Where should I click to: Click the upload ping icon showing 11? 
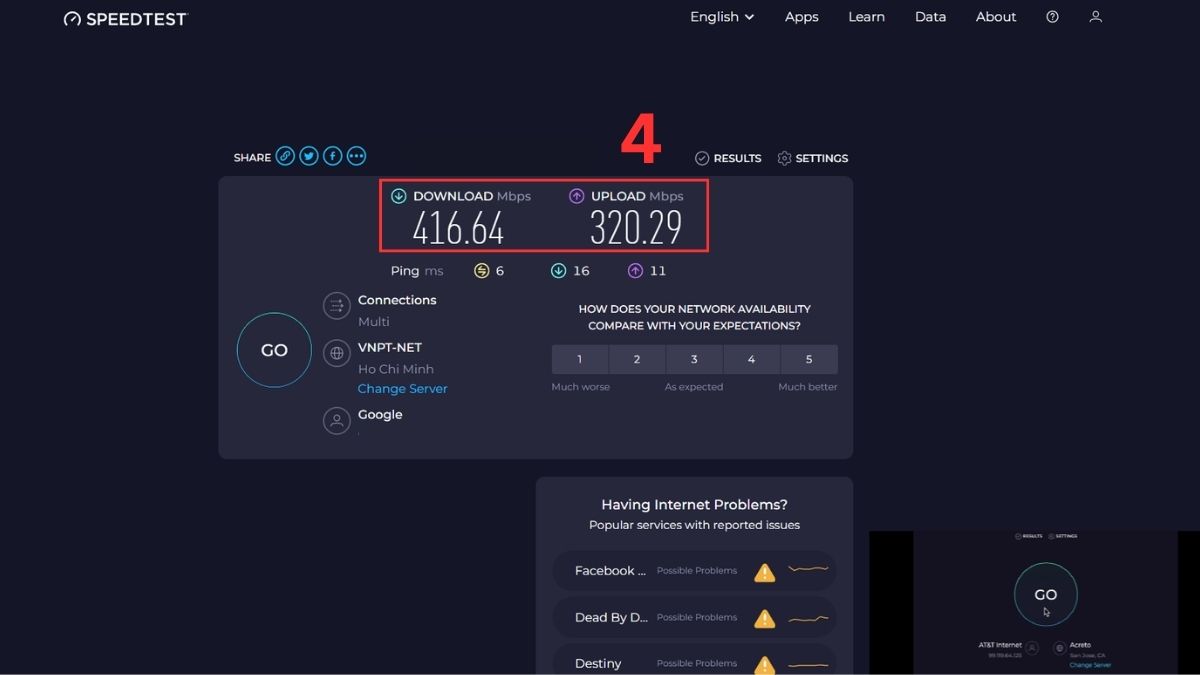635,271
